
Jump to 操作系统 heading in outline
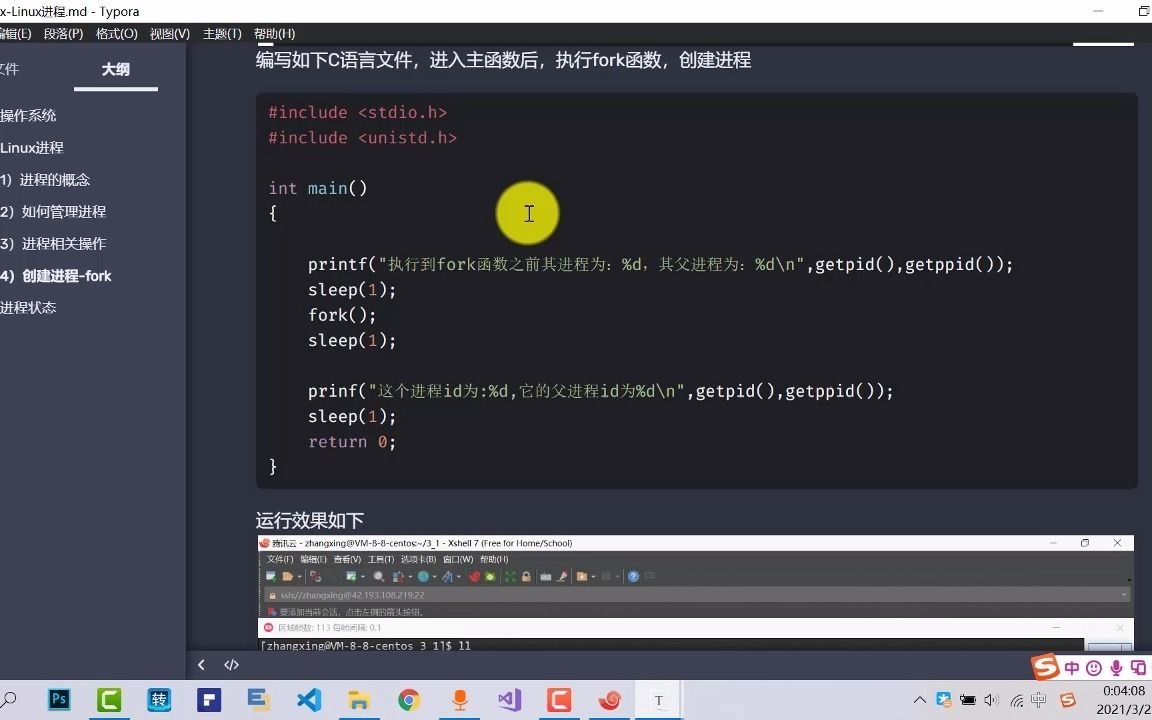click(x=28, y=115)
